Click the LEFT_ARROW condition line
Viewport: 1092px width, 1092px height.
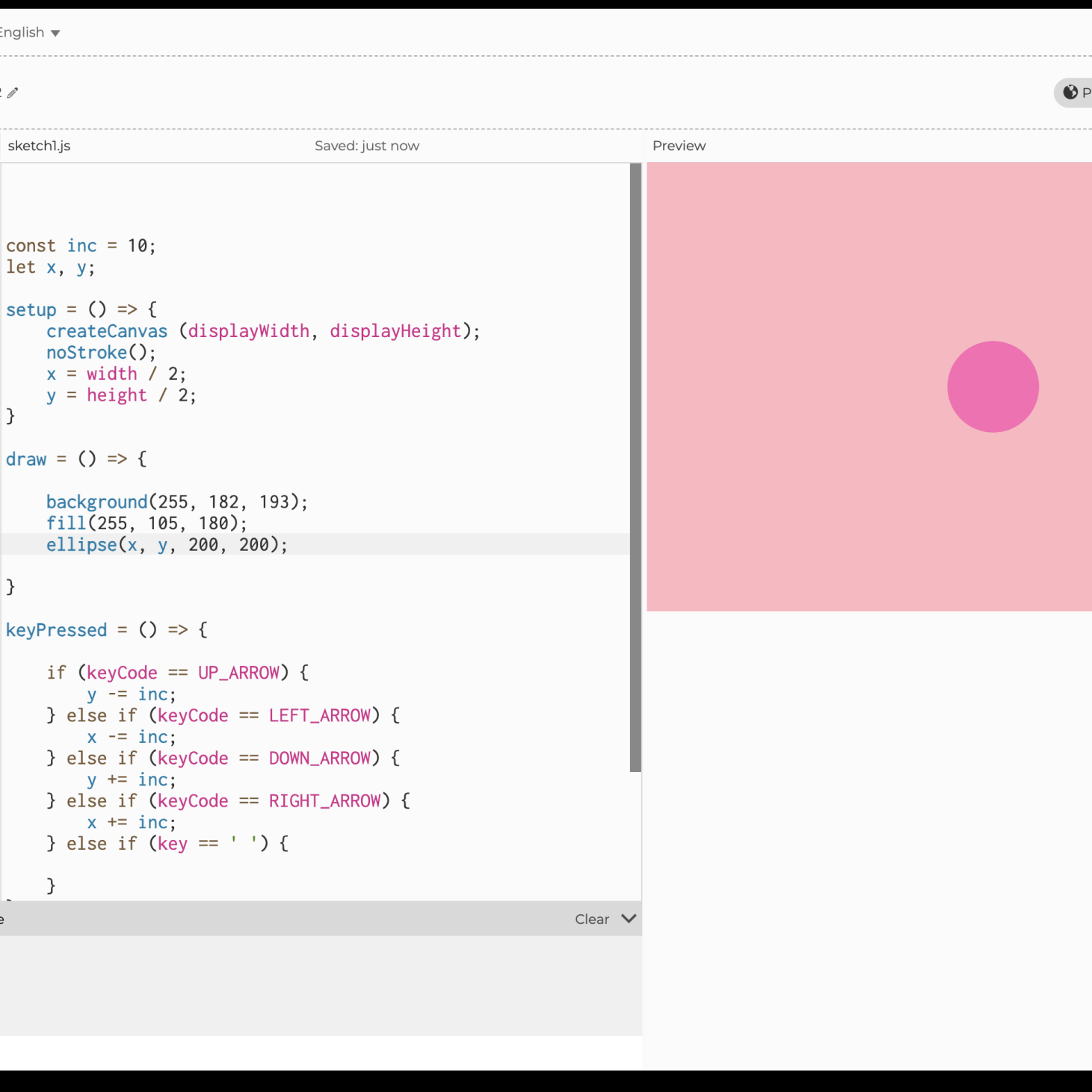click(x=223, y=715)
